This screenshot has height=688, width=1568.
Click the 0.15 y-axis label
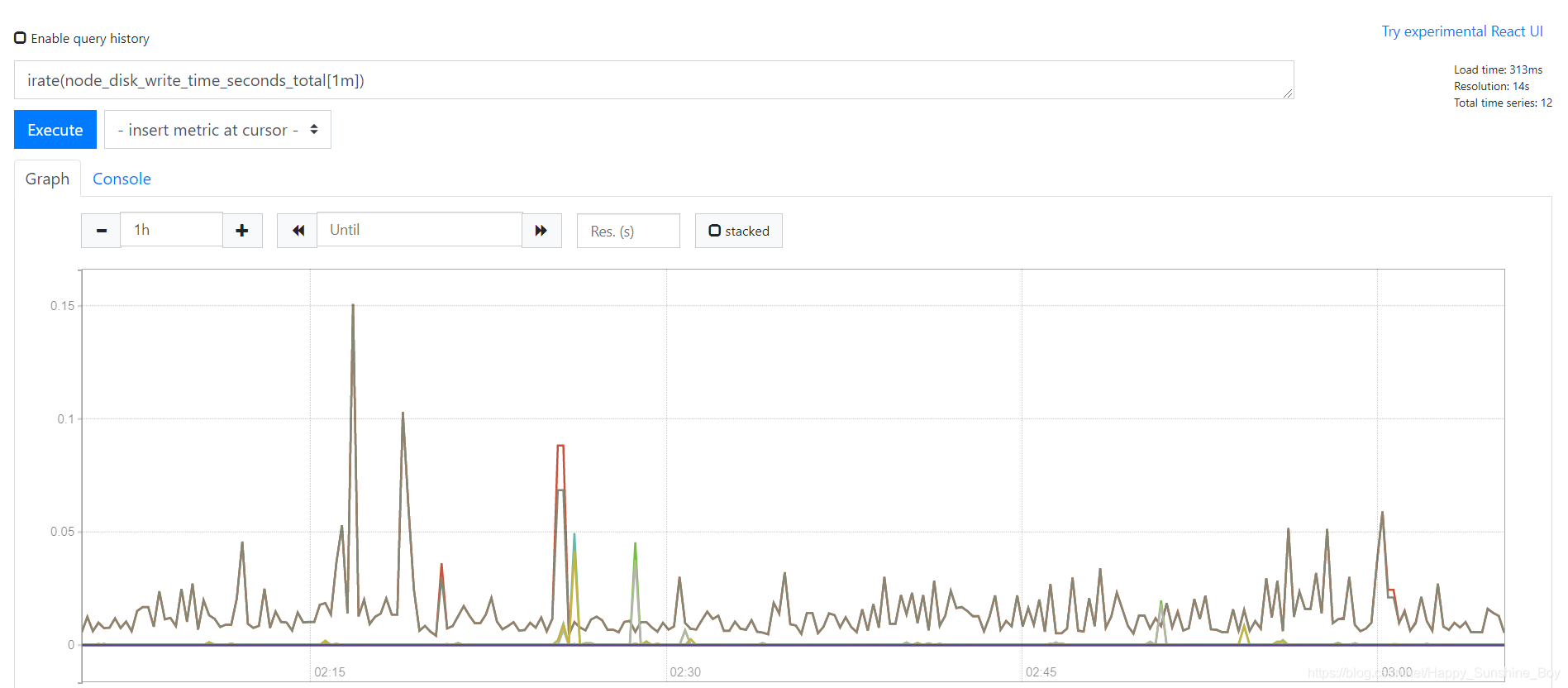pos(62,306)
